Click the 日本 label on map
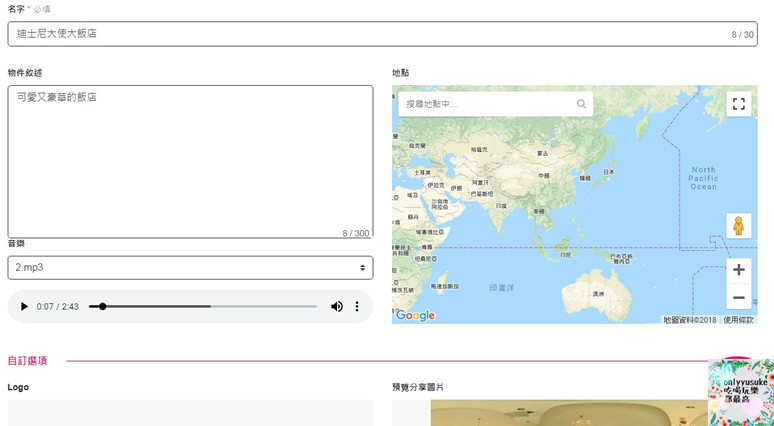Viewport: 774px width, 426px height. coord(609,172)
